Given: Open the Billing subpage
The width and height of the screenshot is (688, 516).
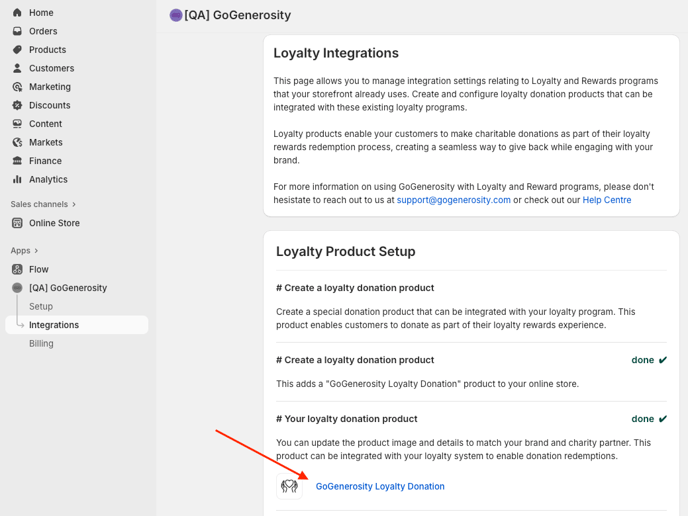Looking at the screenshot, I should click(41, 344).
